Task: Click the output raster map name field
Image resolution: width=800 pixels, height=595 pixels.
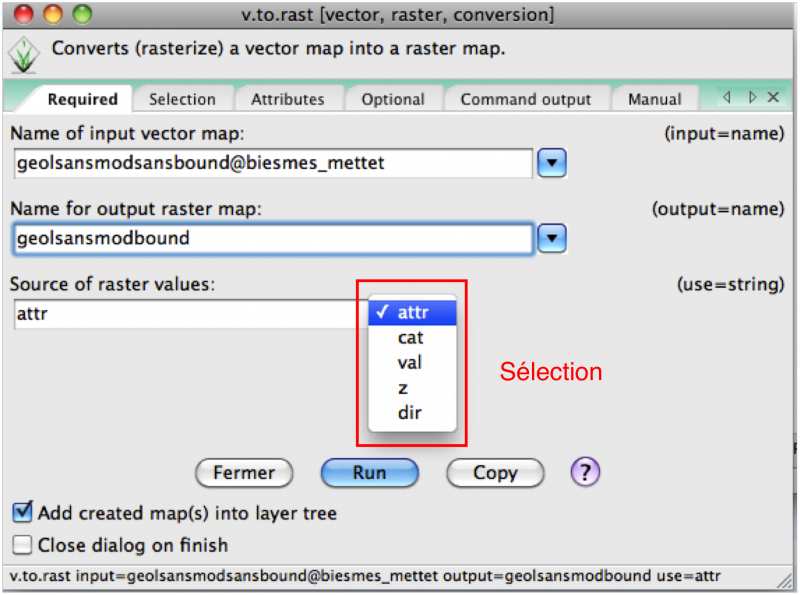Action: (273, 239)
